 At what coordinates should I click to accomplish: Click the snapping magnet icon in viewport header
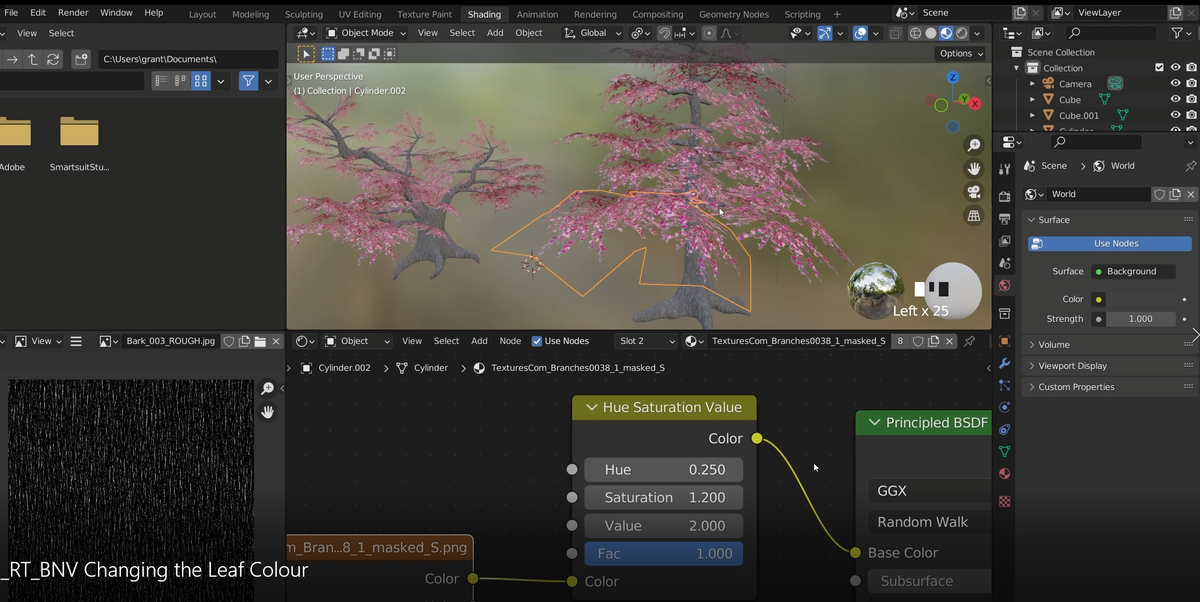click(x=664, y=33)
